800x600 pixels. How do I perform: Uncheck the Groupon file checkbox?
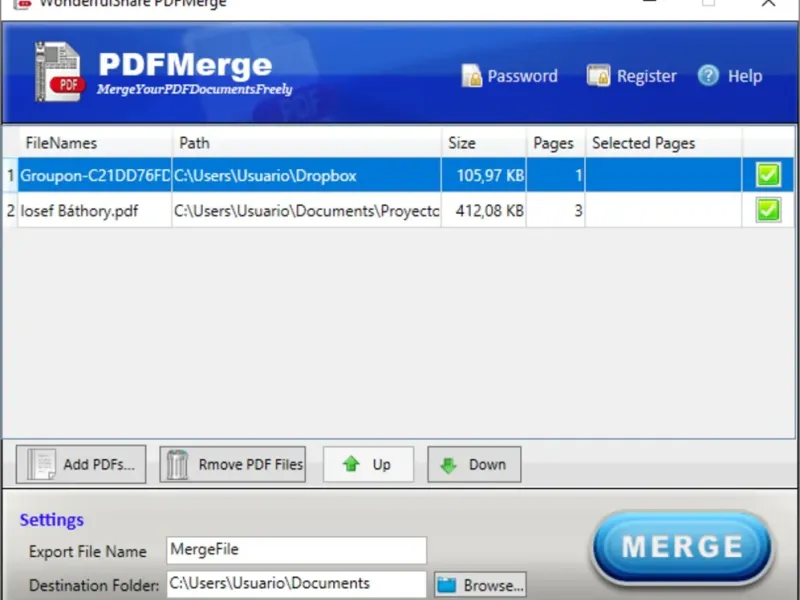[x=768, y=175]
